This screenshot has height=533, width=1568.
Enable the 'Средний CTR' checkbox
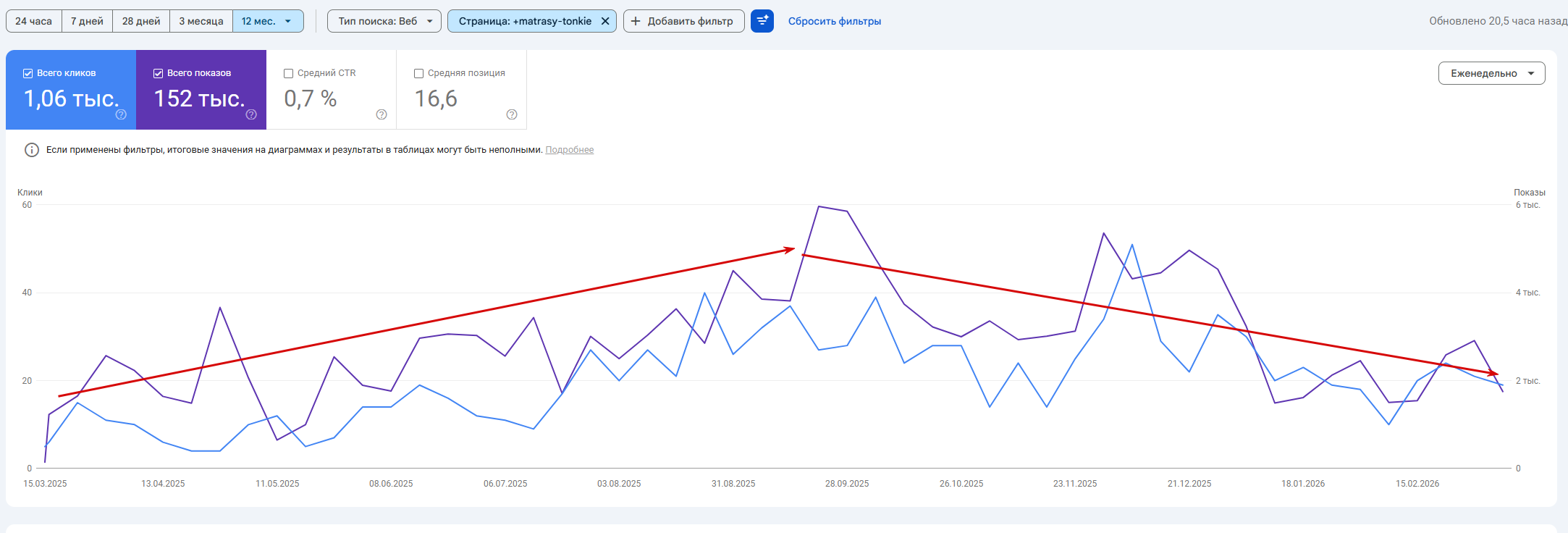288,73
